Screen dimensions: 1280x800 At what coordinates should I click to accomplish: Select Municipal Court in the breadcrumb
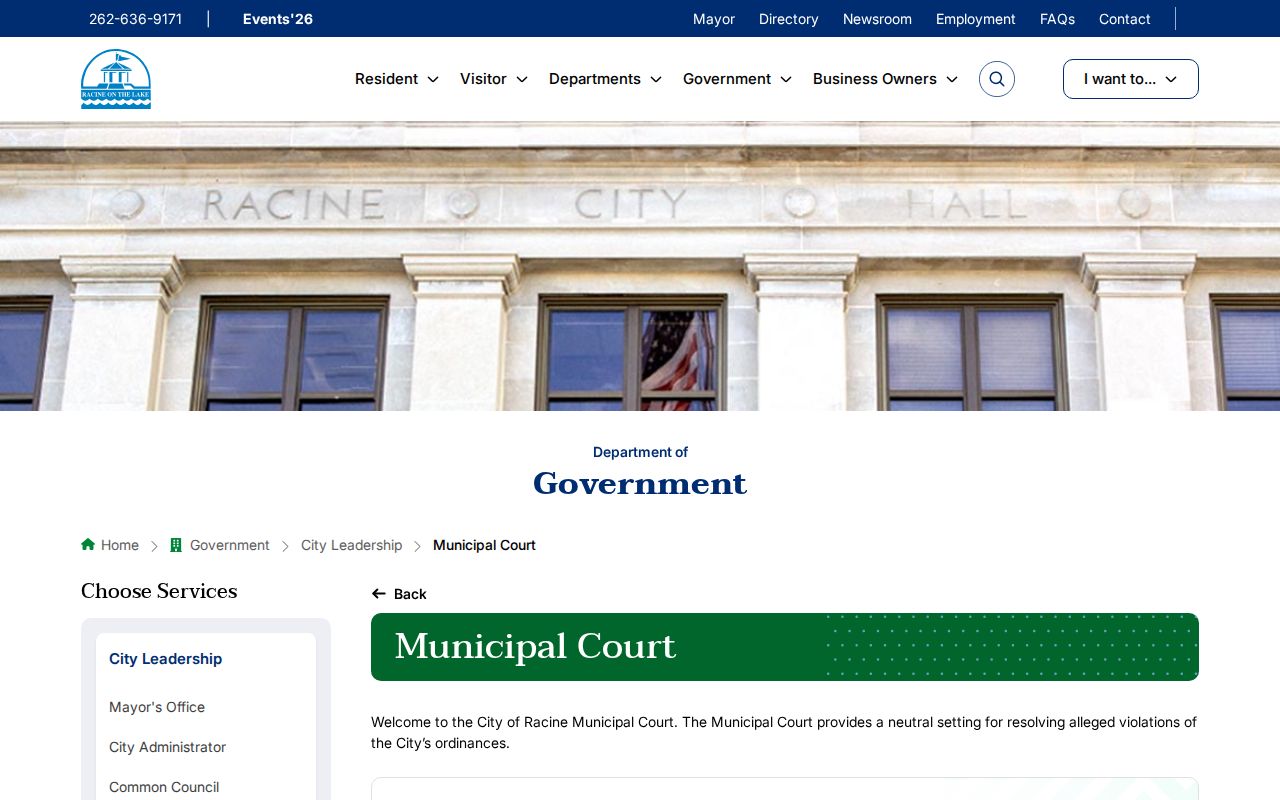[484, 545]
